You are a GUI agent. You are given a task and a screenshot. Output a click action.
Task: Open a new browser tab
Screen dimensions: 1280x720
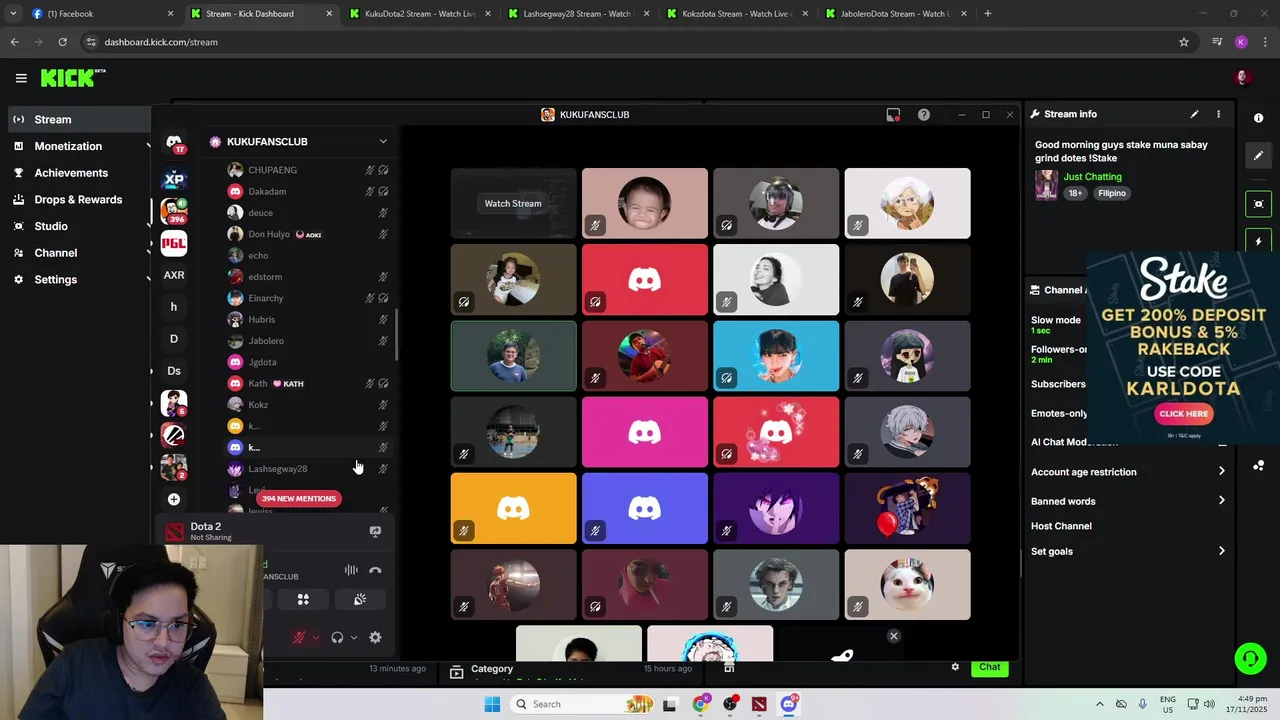(987, 14)
